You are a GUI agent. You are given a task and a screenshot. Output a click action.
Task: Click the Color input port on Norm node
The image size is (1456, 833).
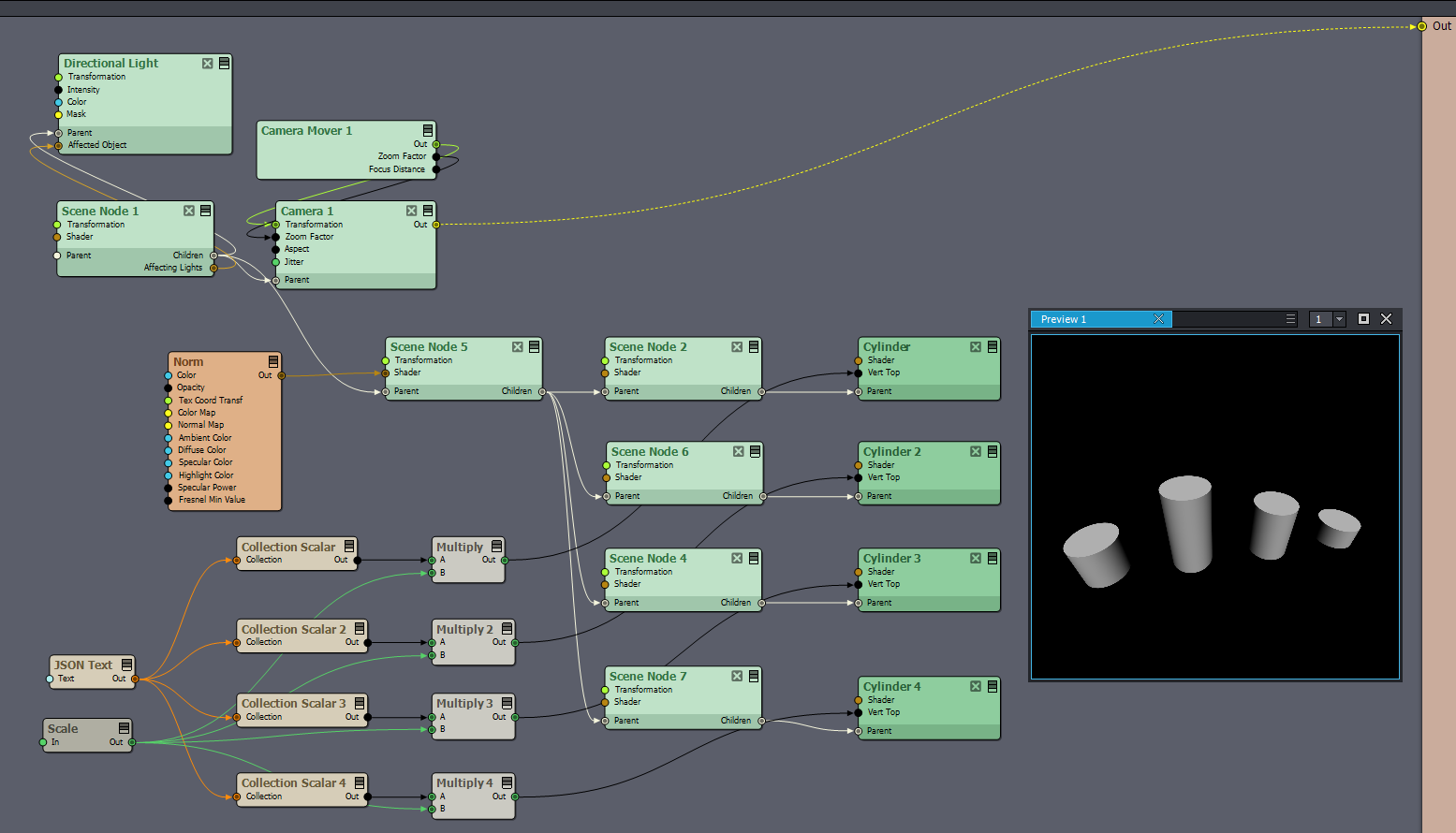point(169,375)
